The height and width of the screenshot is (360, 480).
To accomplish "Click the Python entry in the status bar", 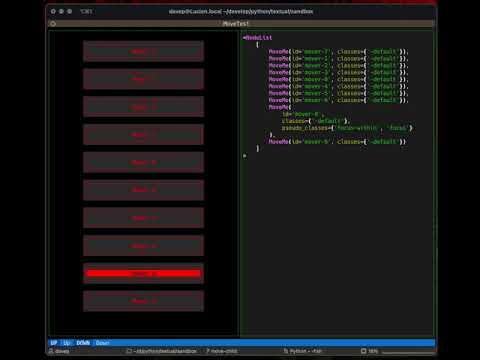I will 303,351.
